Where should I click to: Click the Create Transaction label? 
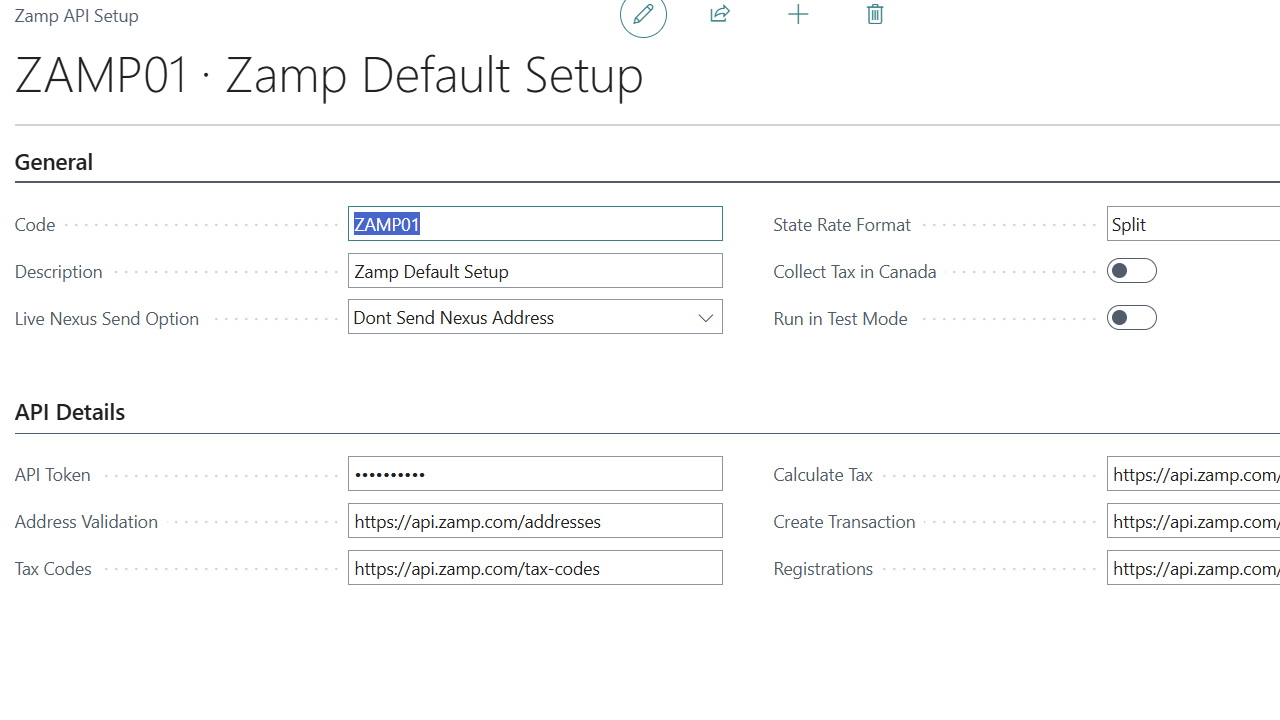click(844, 522)
